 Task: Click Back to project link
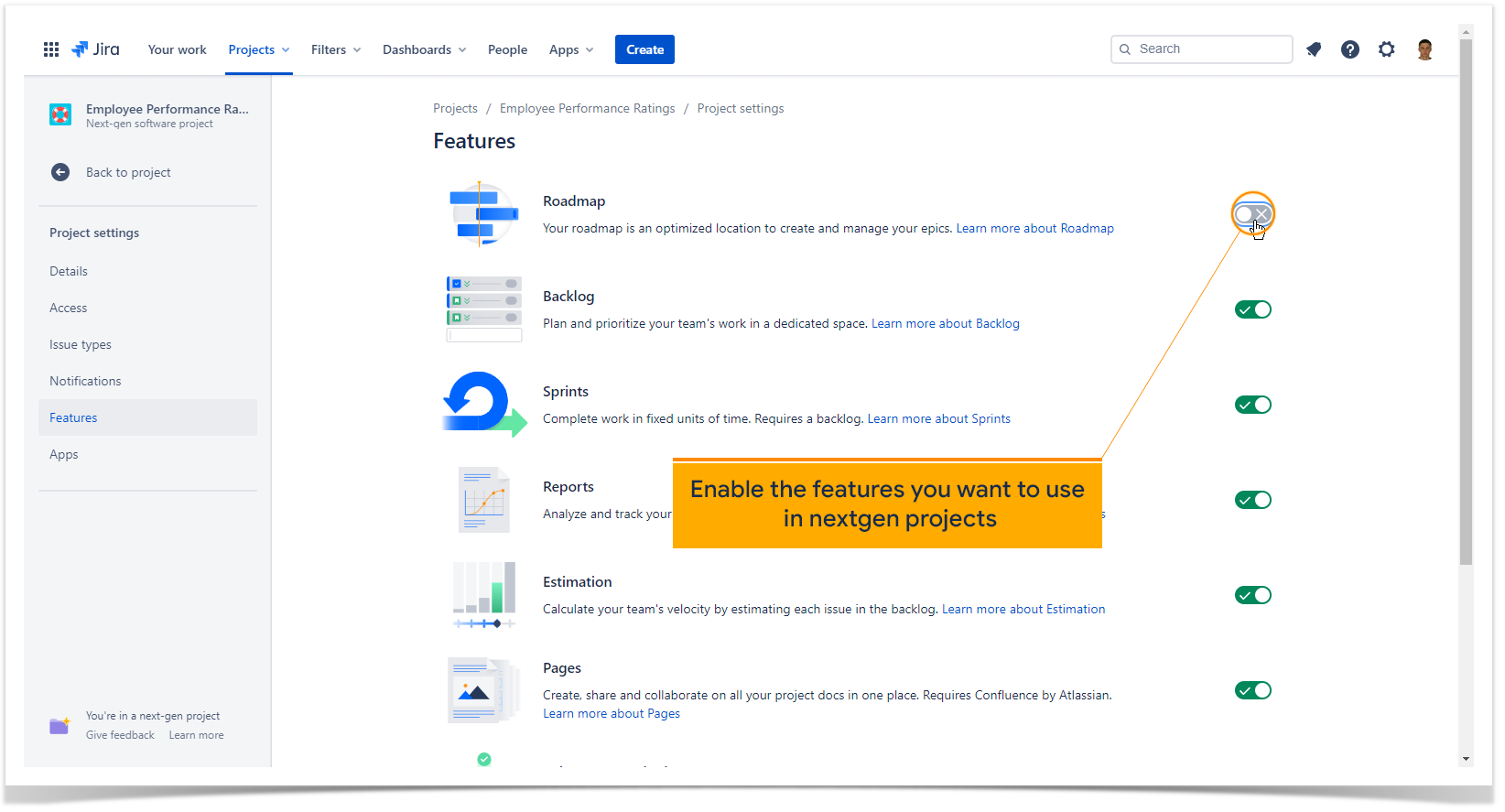point(128,172)
